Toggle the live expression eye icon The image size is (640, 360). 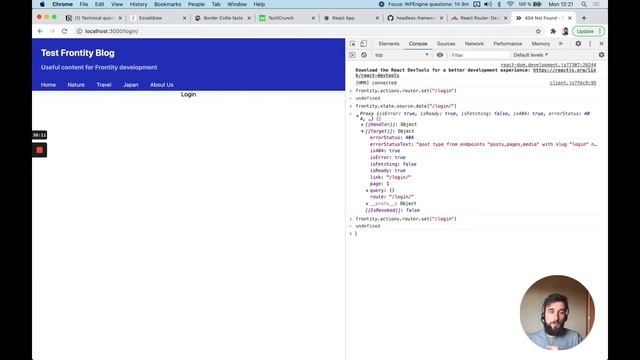tap(440, 55)
